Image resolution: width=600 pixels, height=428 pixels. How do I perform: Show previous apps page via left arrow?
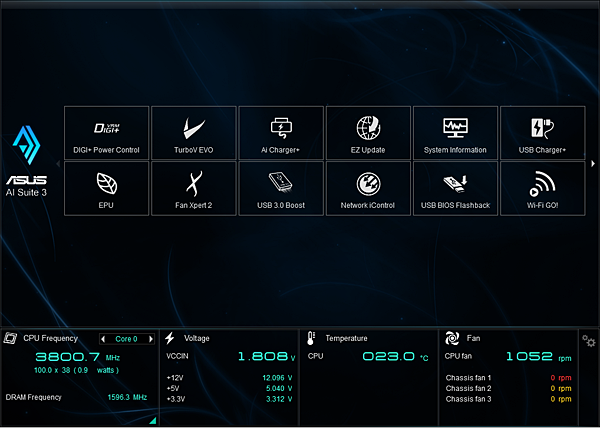point(58,163)
